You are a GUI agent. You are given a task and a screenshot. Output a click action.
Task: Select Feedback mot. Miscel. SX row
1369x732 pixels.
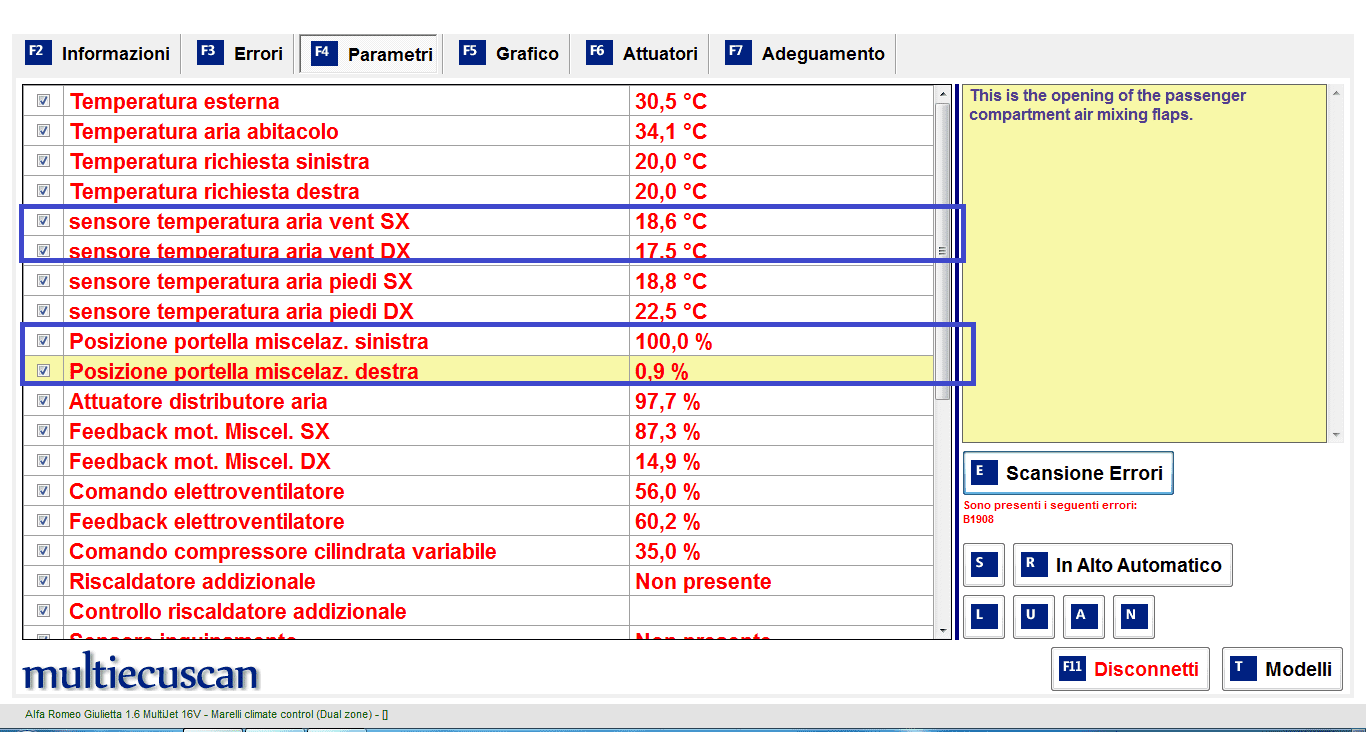pos(478,431)
